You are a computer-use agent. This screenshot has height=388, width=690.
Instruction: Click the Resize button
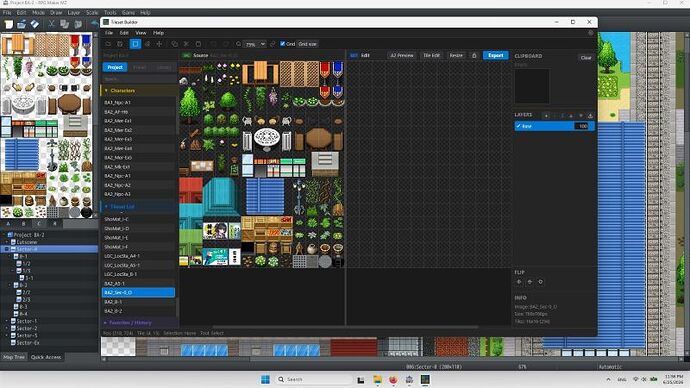point(456,55)
